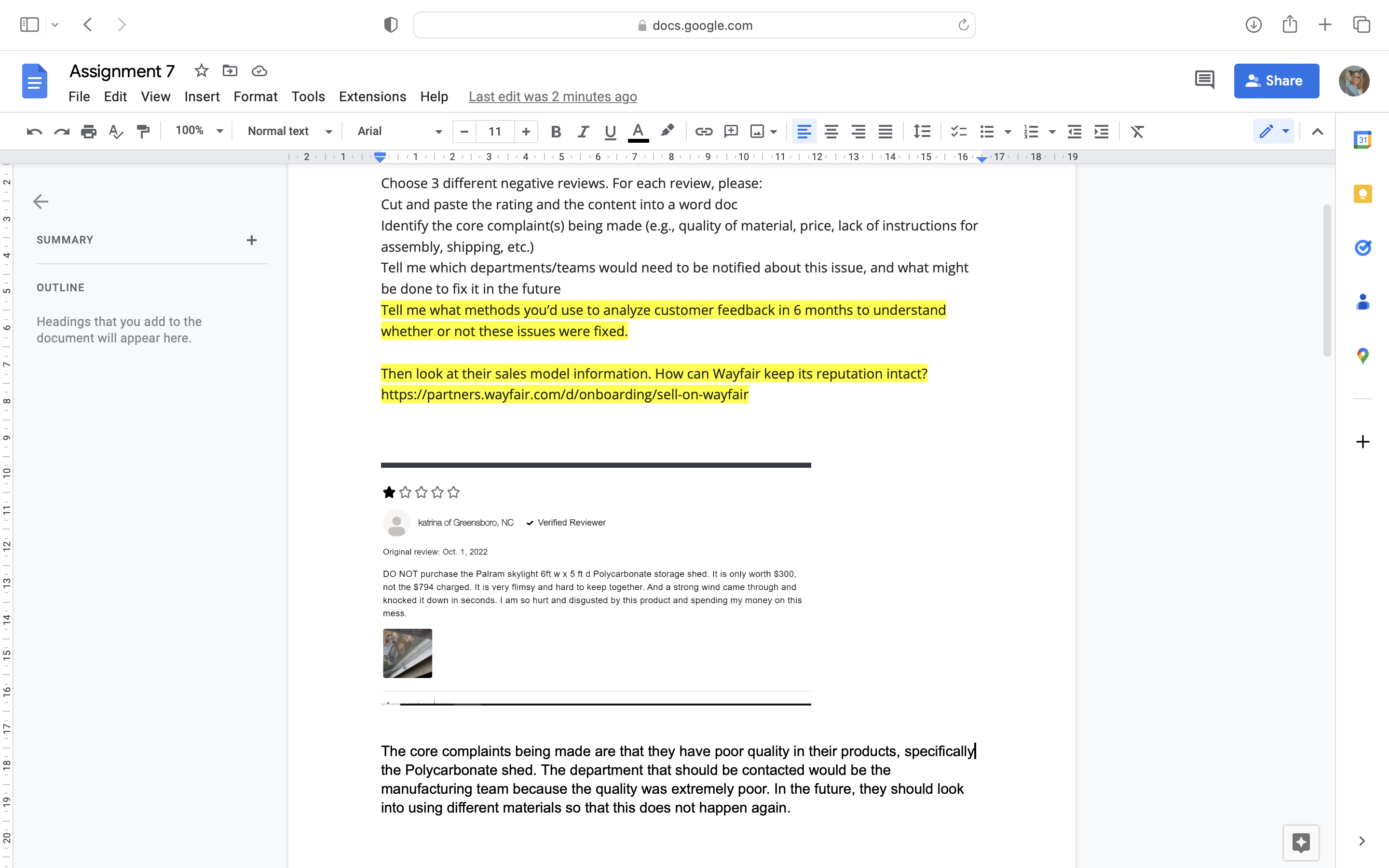Select the paint format tool

point(142,132)
